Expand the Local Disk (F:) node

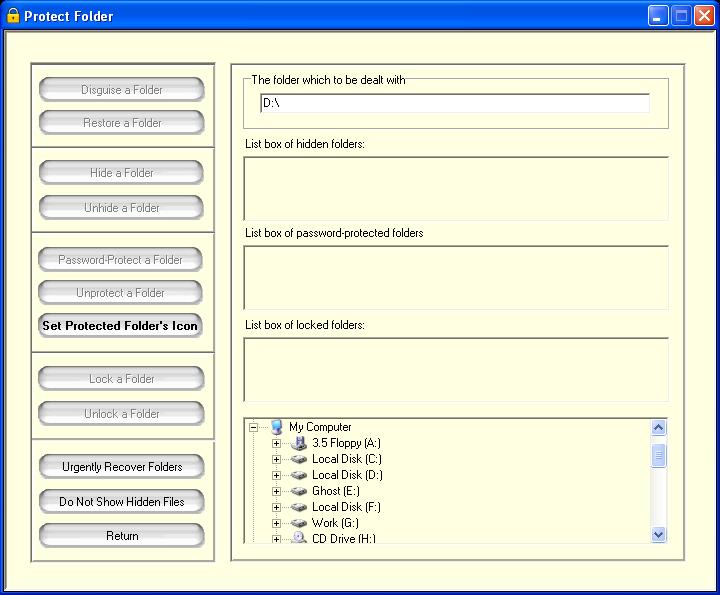[276, 508]
